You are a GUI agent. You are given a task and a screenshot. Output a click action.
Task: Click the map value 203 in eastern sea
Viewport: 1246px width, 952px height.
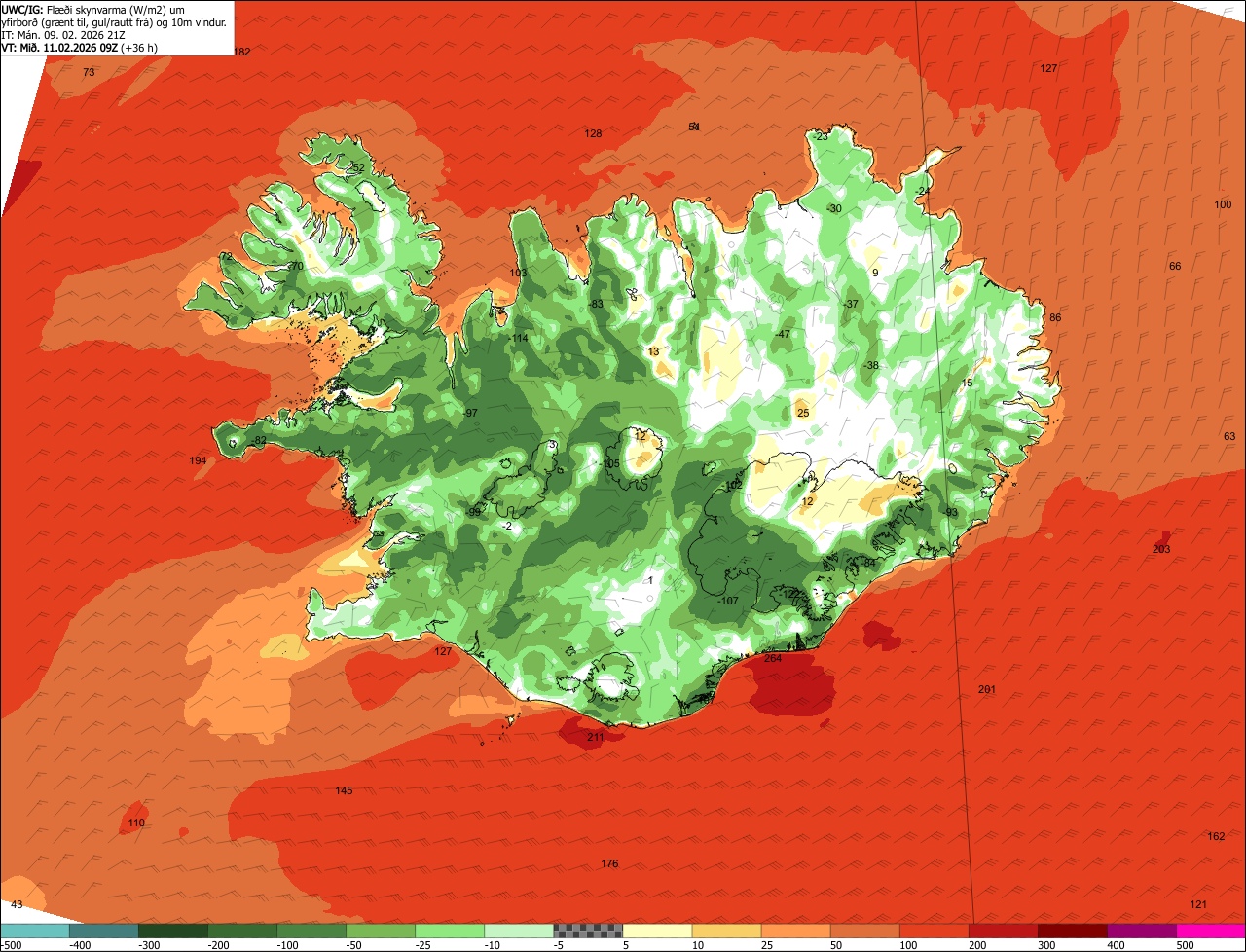pos(1161,550)
